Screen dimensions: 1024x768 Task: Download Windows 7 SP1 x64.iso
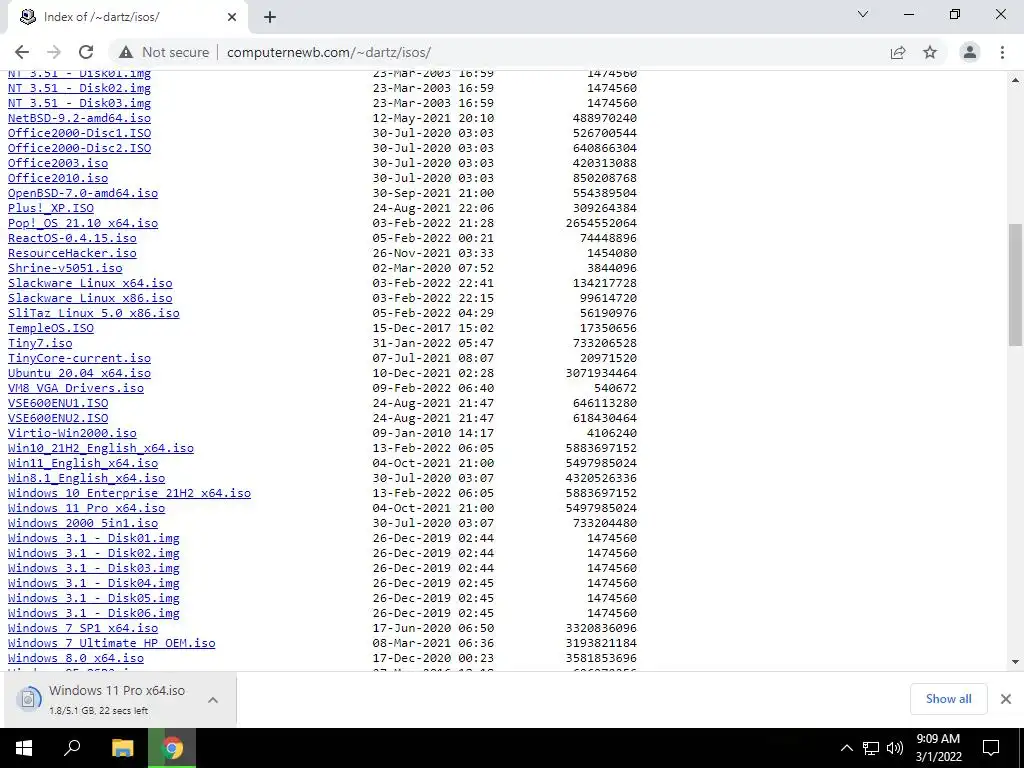pyautogui.click(x=83, y=629)
